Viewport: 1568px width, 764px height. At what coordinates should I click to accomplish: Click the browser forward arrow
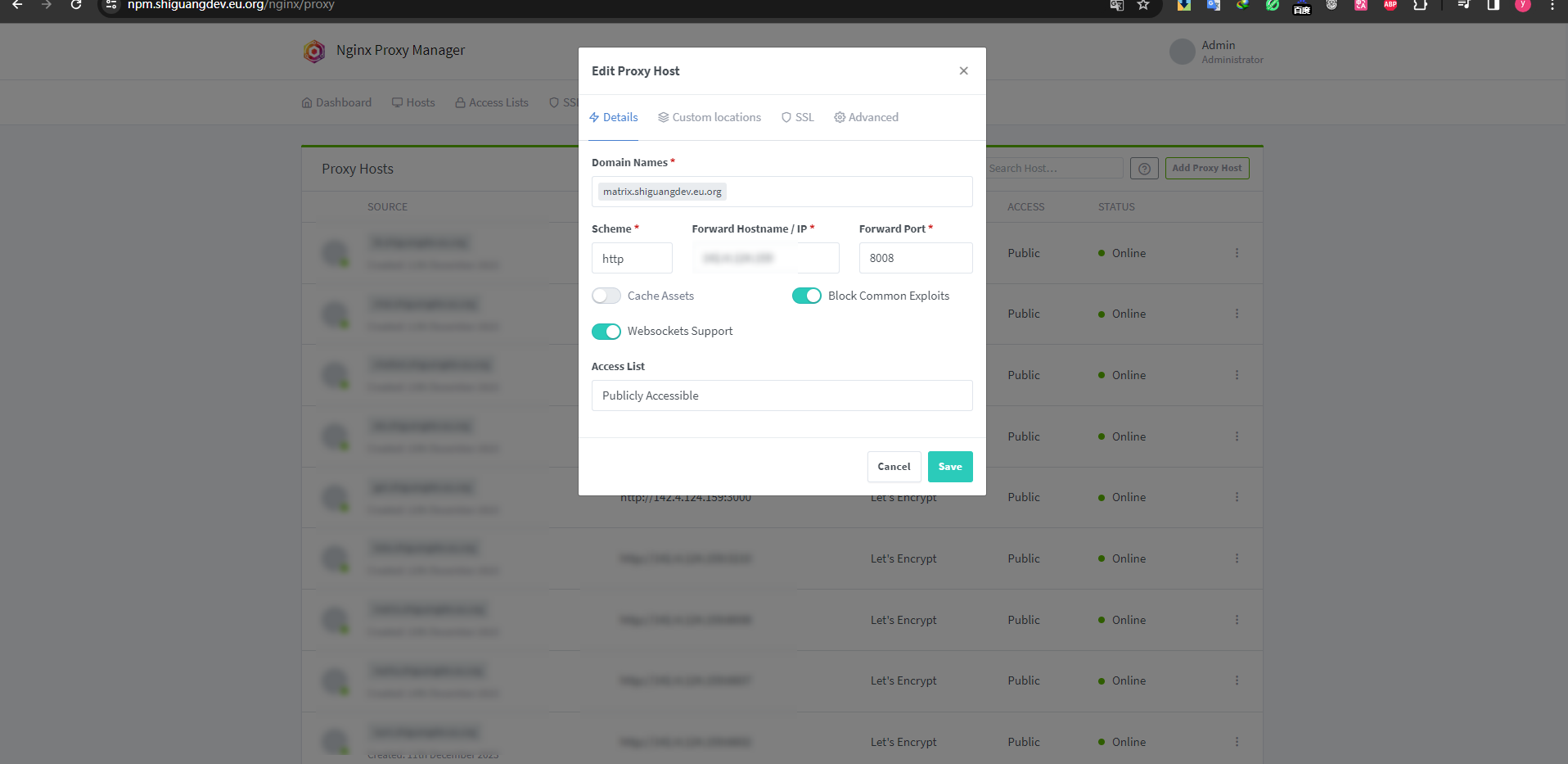click(x=47, y=5)
